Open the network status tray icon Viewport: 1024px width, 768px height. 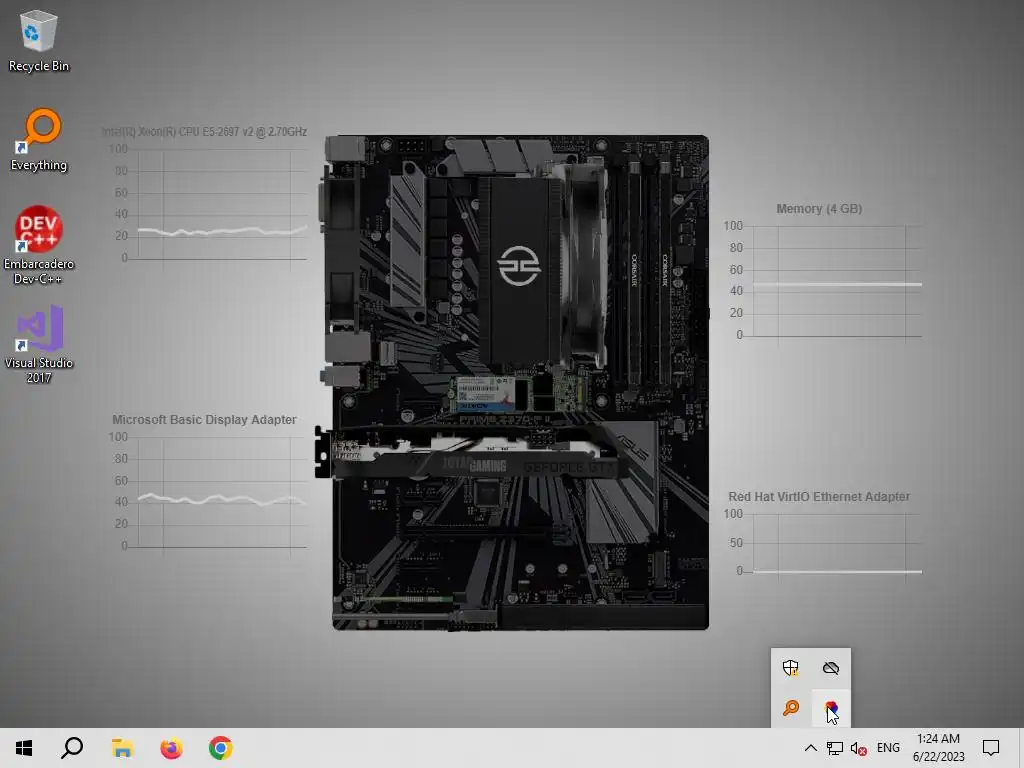pyautogui.click(x=835, y=748)
